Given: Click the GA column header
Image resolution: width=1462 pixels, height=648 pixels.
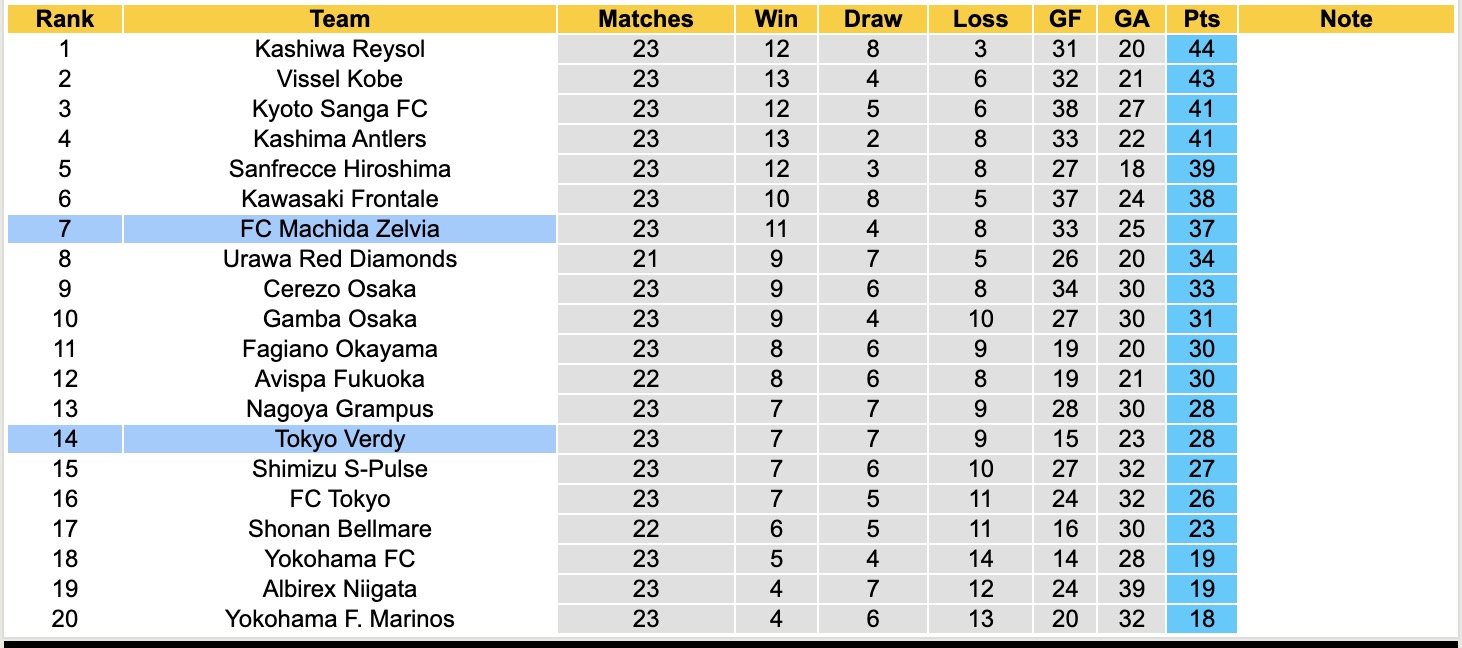Looking at the screenshot, I should (1131, 19).
